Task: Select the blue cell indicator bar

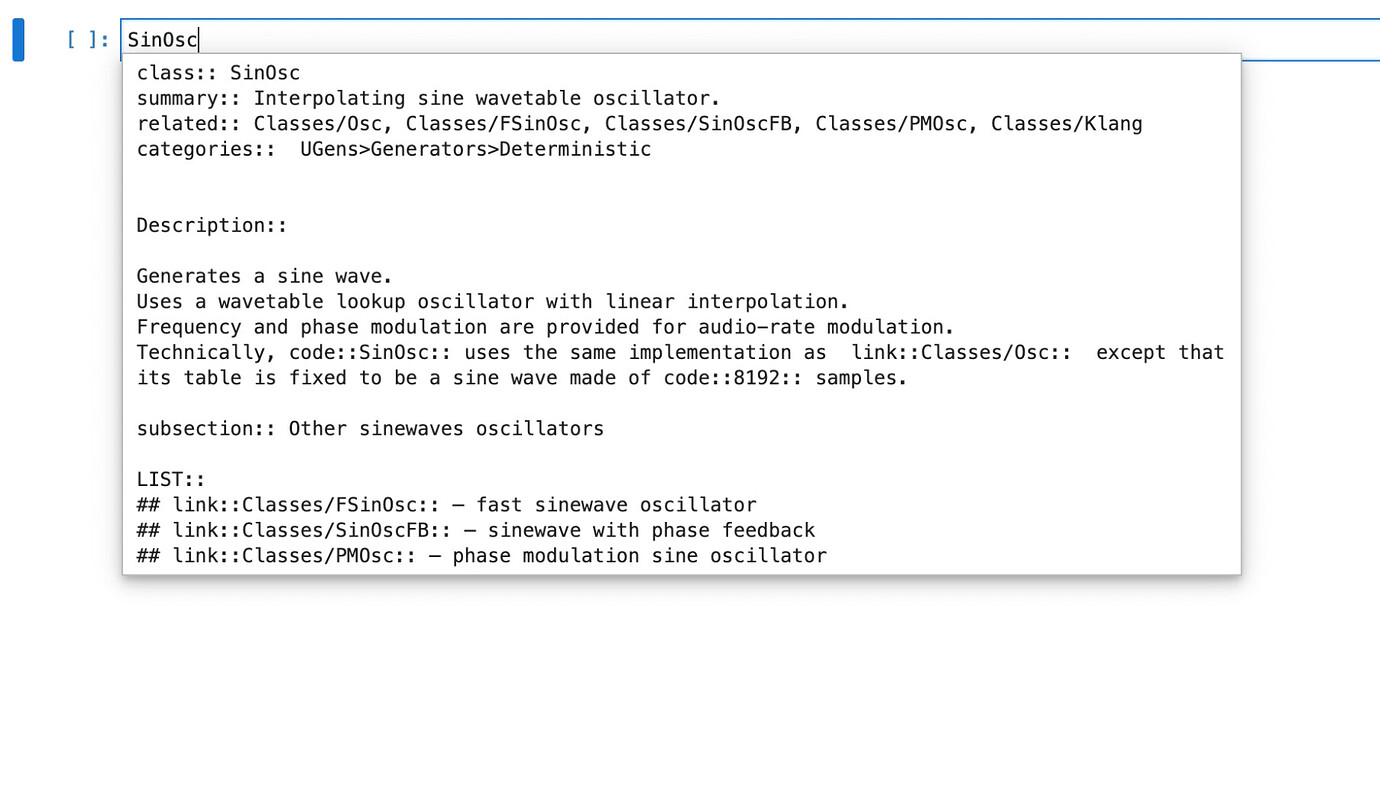Action: pos(17,38)
